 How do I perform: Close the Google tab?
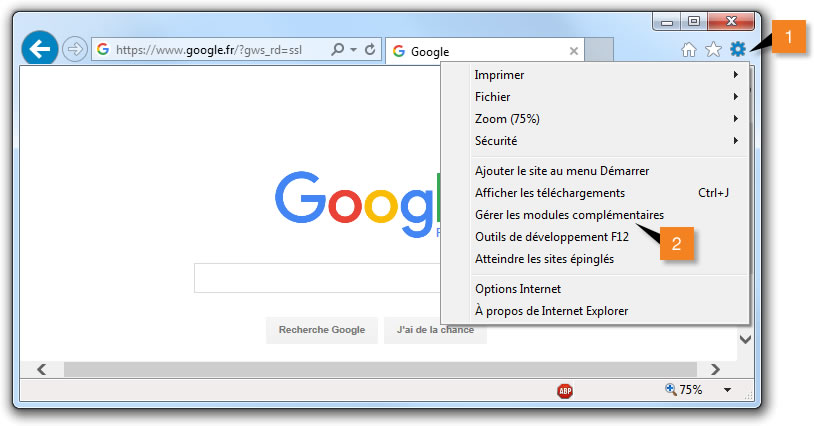[x=573, y=51]
